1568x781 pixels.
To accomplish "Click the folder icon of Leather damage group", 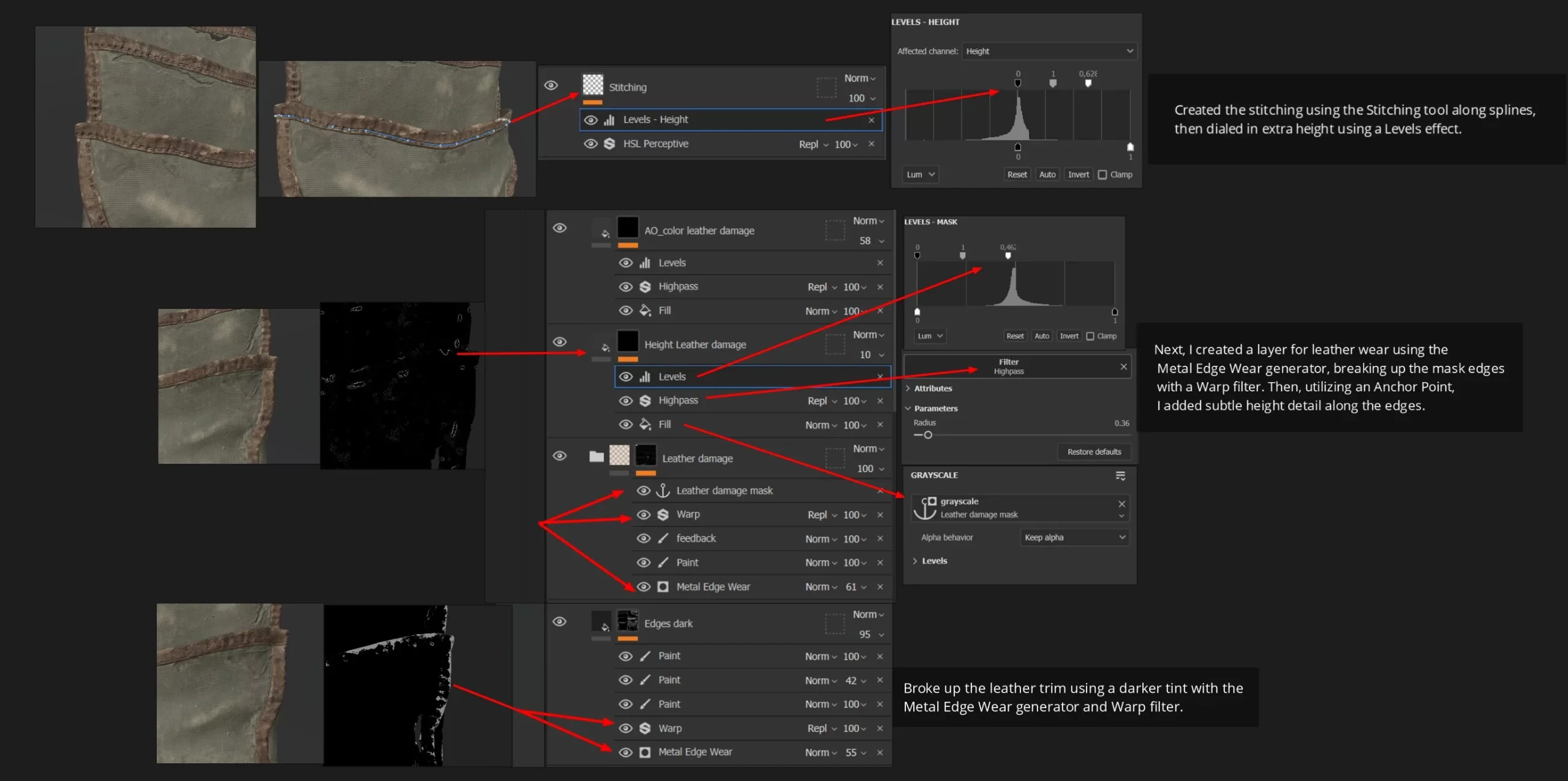I will point(596,456).
